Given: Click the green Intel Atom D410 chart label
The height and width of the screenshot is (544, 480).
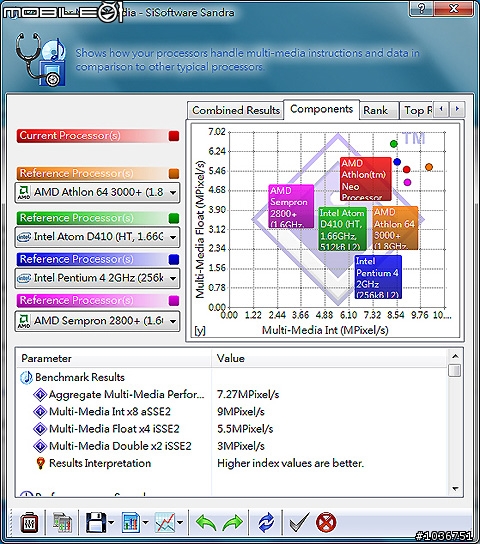Looking at the screenshot, I should (342, 229).
